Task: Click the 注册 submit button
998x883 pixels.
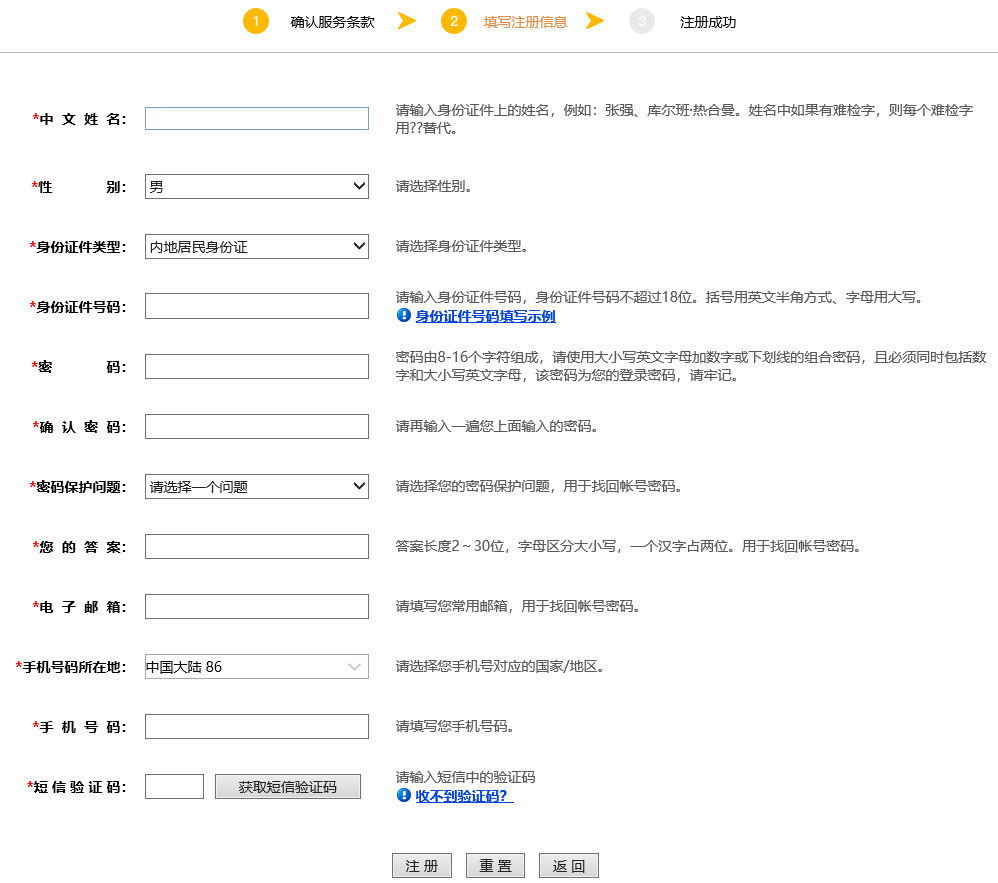Action: [422, 866]
